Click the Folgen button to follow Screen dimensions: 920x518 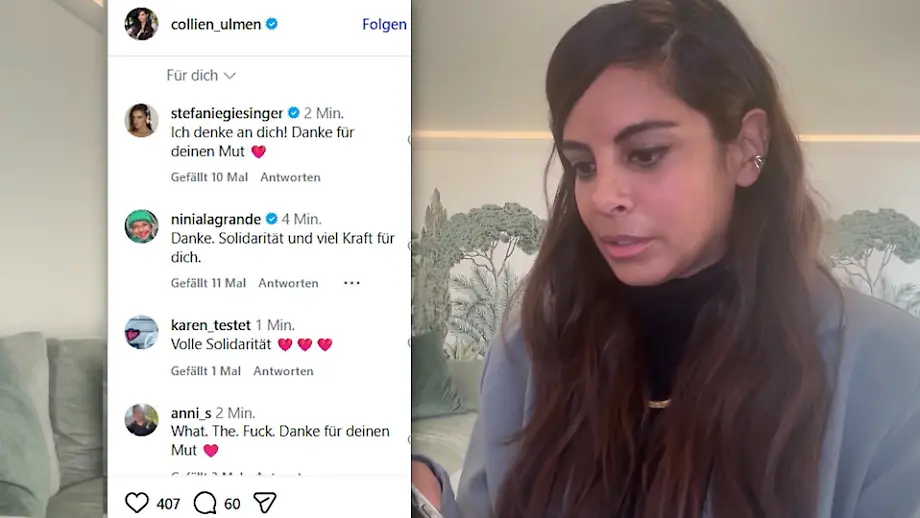[x=384, y=24]
